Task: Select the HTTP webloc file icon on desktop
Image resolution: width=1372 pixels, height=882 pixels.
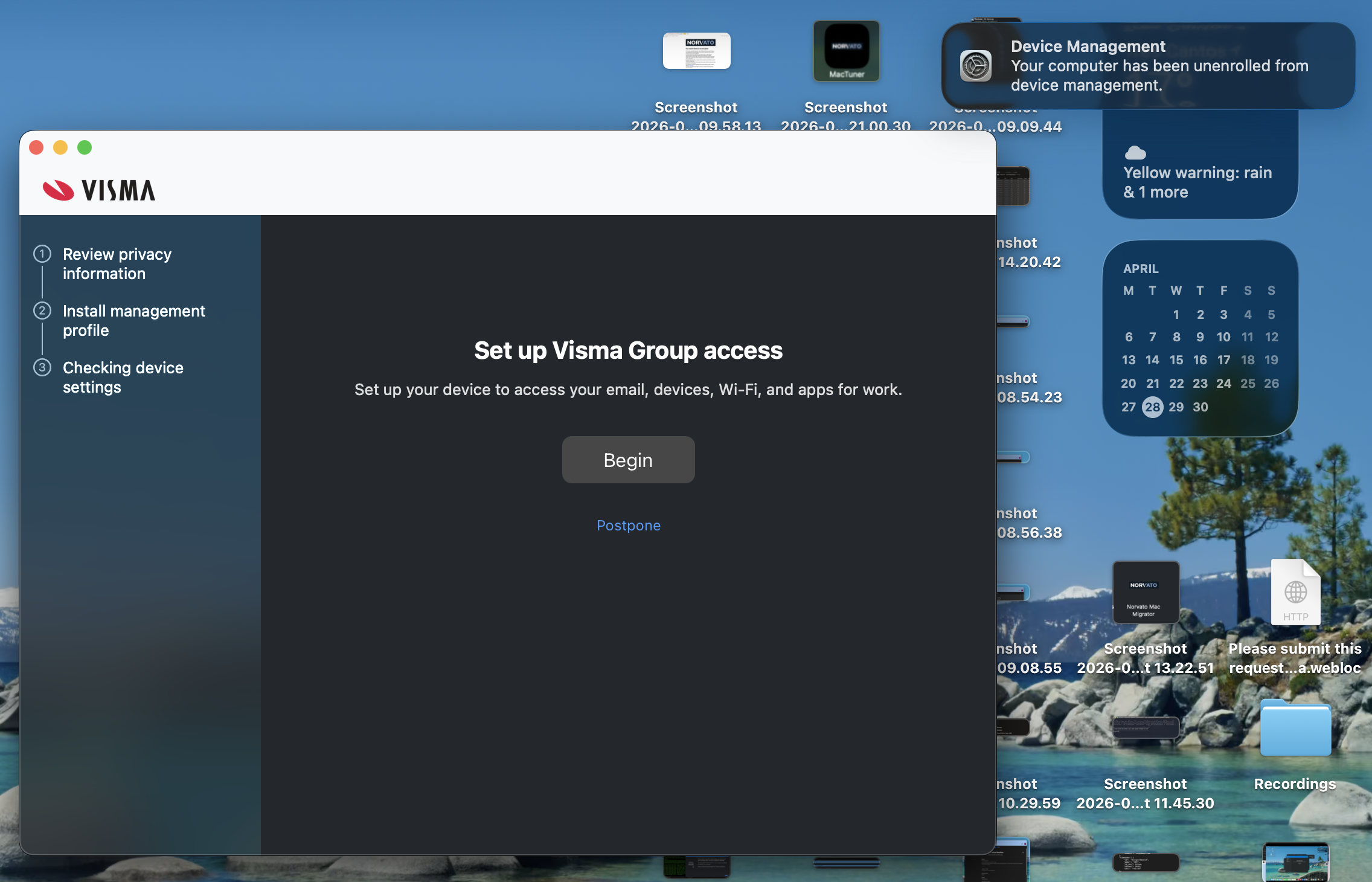Action: click(1295, 592)
